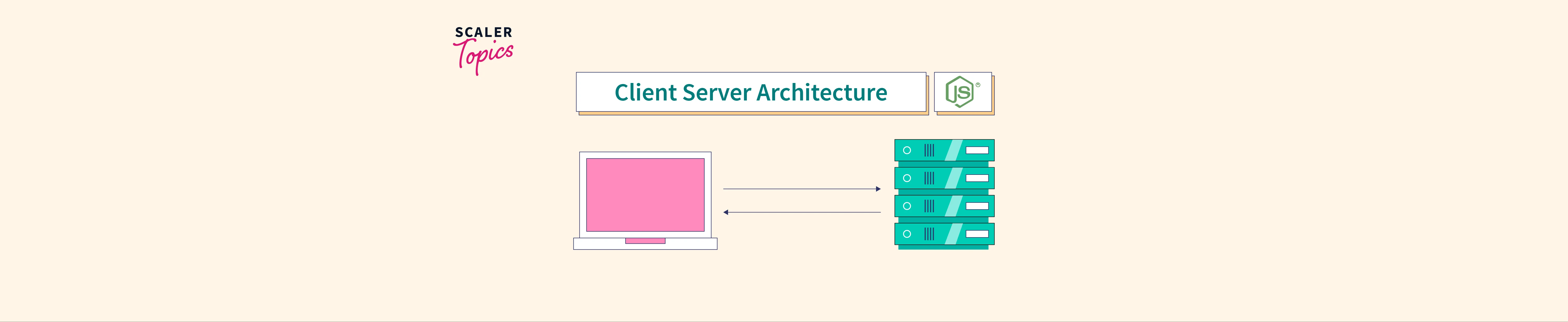The width and height of the screenshot is (1568, 322).
Task: Click the light diagonal stripe on top server
Action: point(954,150)
